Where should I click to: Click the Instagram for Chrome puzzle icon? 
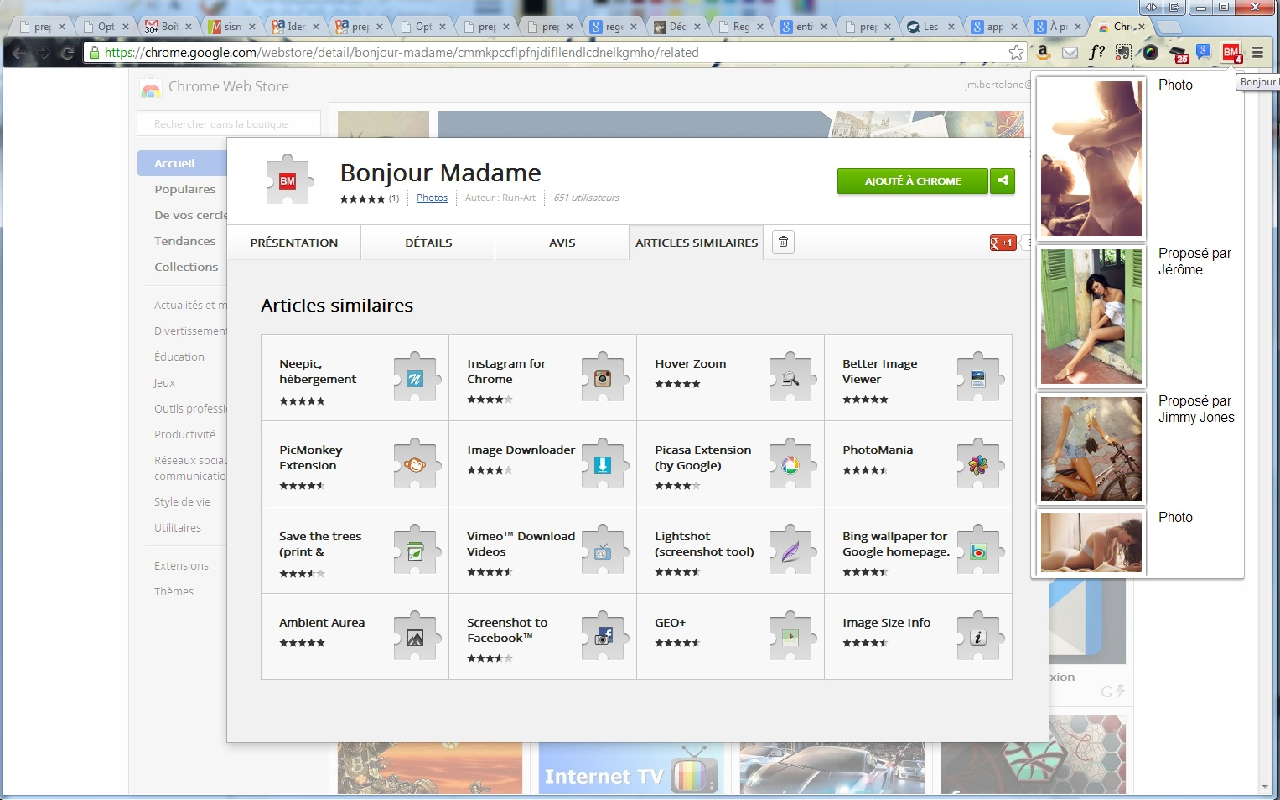603,377
